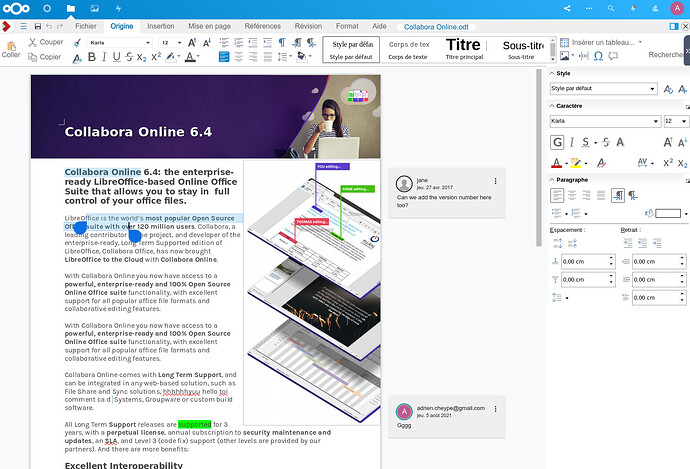This screenshot has height=469, width=690.
Task: Apply strikethrough in the ribbon
Action: (128, 57)
